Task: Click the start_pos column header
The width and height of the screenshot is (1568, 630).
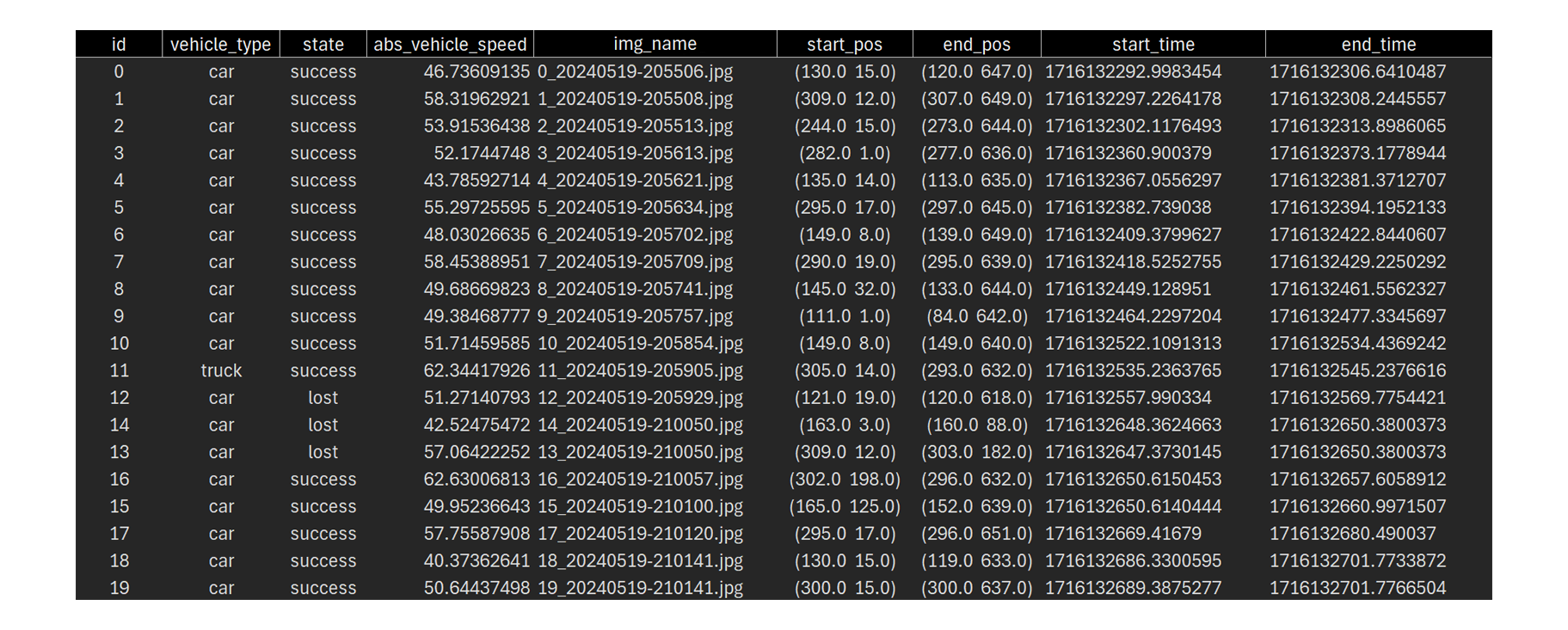Action: 845,44
